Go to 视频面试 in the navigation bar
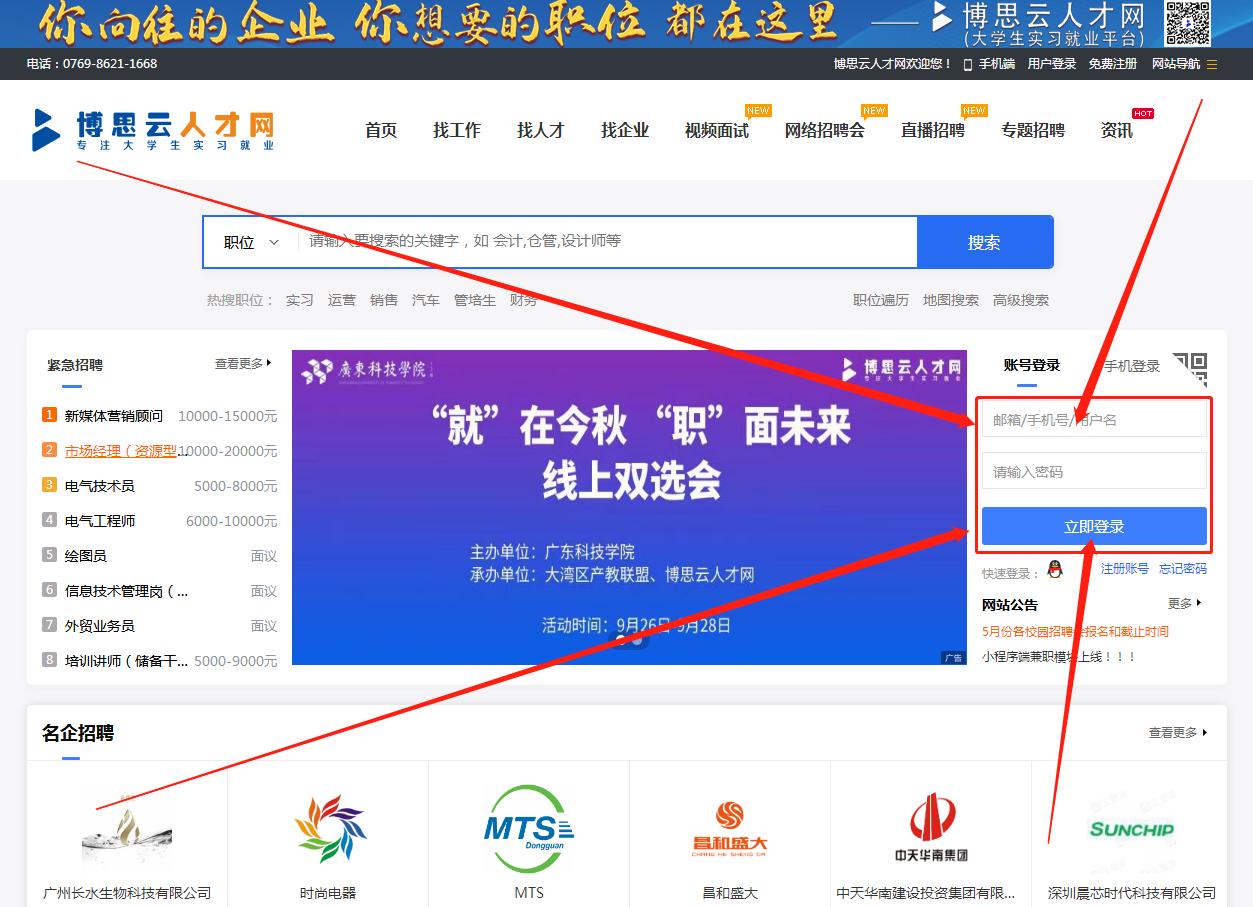 pos(716,130)
